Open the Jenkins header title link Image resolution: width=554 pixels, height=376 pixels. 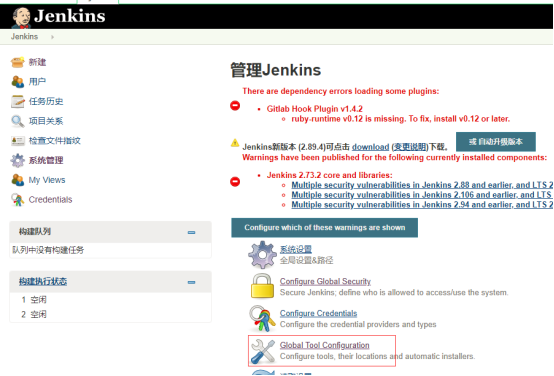69,16
